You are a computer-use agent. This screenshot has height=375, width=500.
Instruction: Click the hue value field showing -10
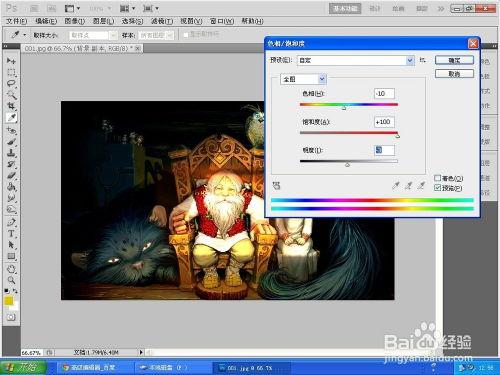(384, 94)
